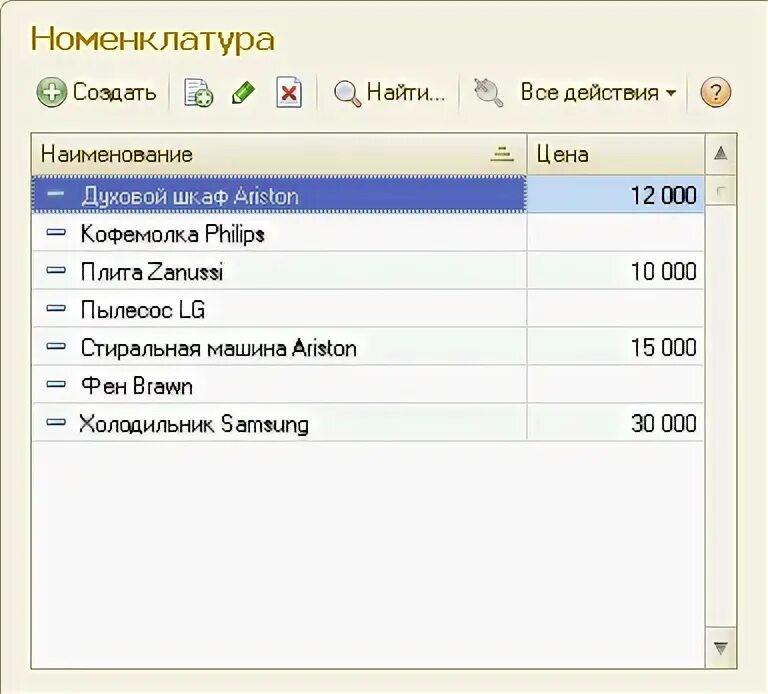Click the 15 000 price cell

[x=616, y=347]
